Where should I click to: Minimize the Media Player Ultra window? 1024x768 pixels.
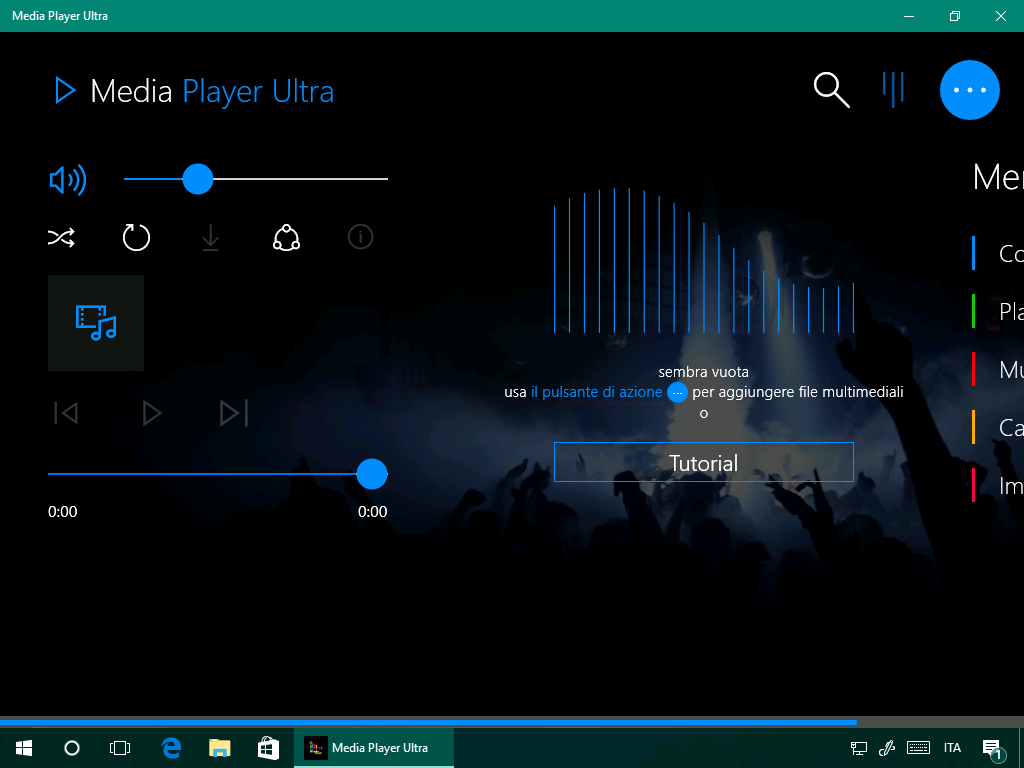coord(909,16)
